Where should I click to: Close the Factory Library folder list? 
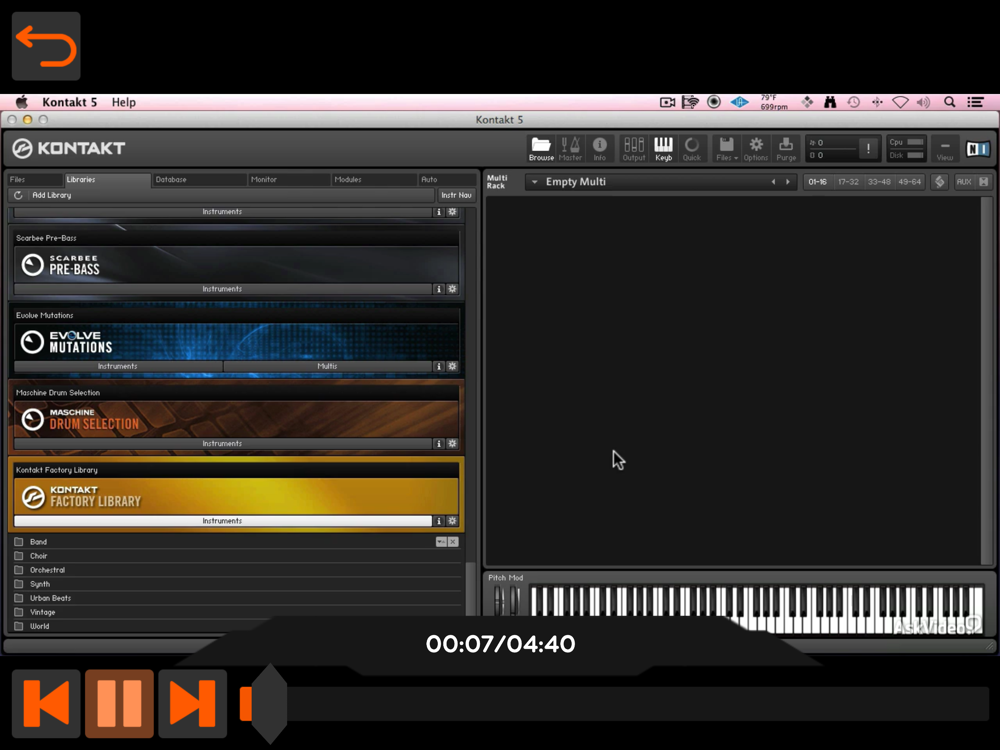(x=453, y=541)
